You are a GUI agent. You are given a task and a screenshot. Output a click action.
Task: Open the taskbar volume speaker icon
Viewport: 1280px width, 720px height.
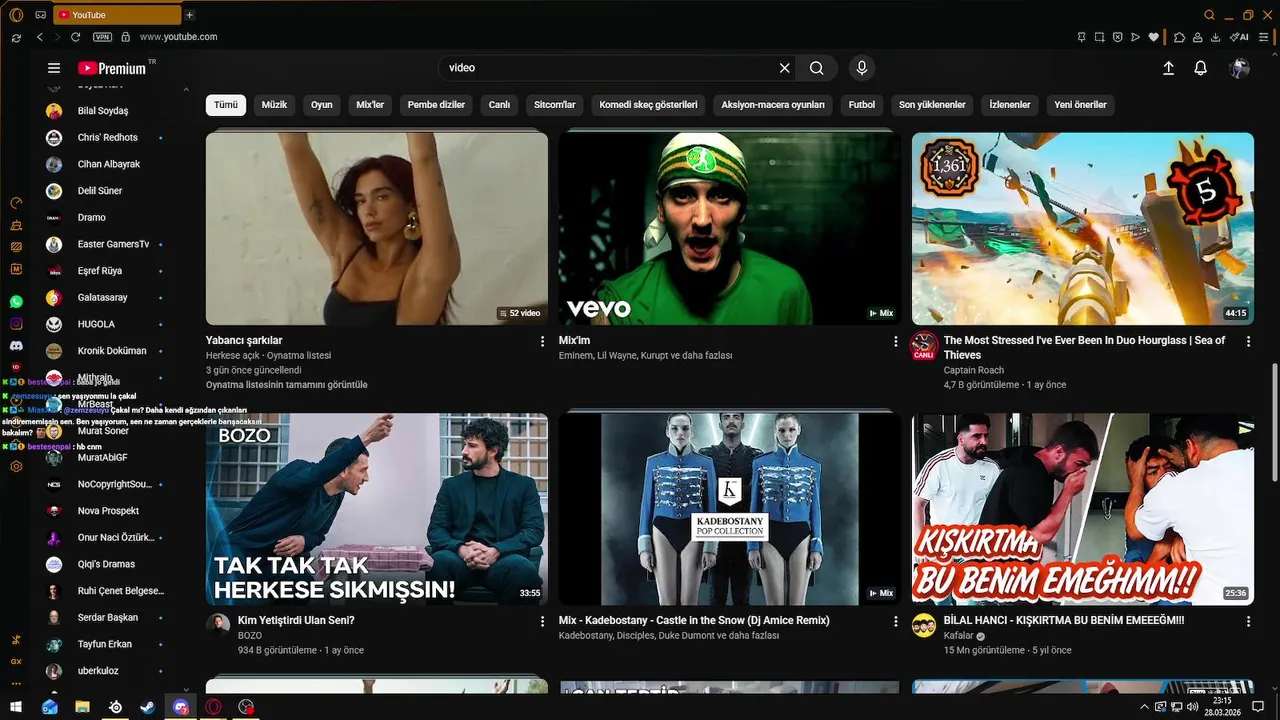coord(1192,707)
